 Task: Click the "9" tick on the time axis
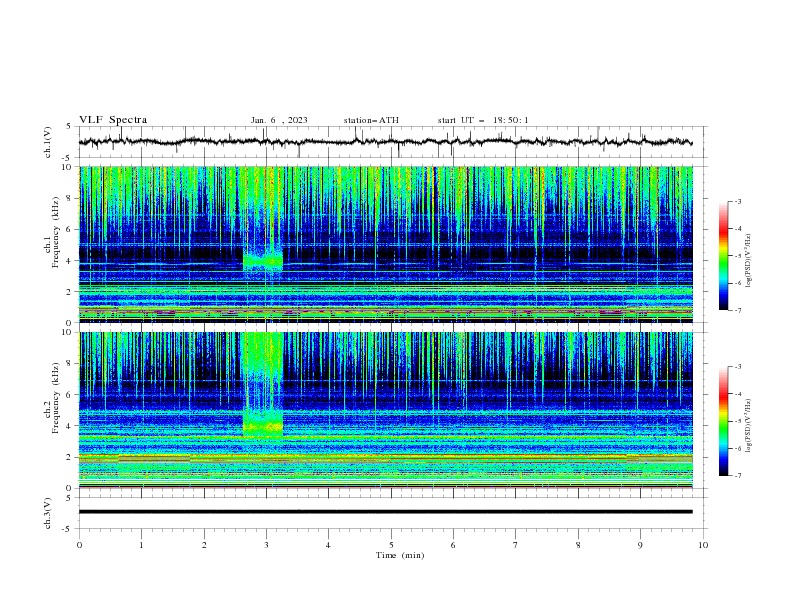click(x=640, y=545)
